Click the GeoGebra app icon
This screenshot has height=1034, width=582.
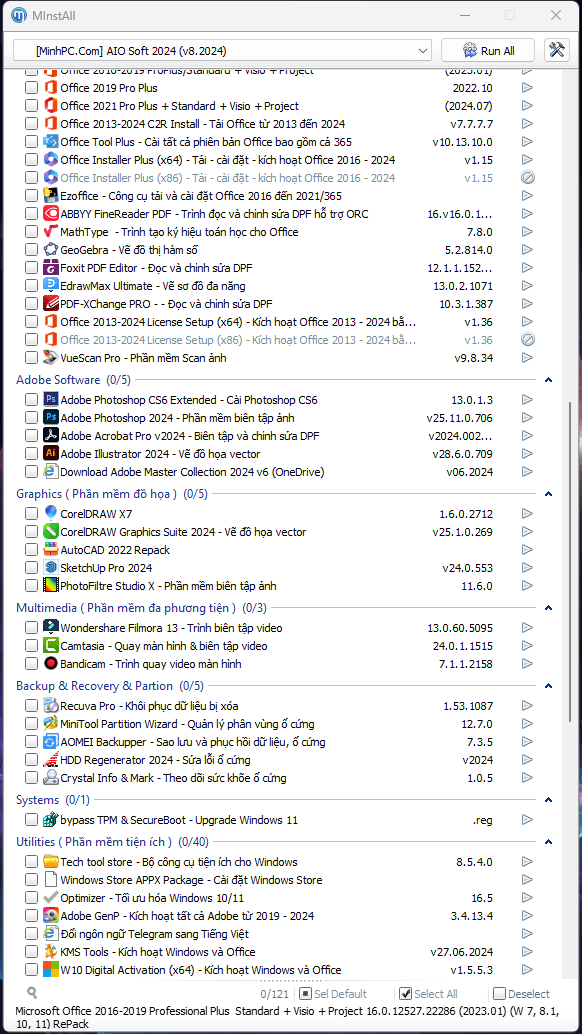[x=50, y=249]
